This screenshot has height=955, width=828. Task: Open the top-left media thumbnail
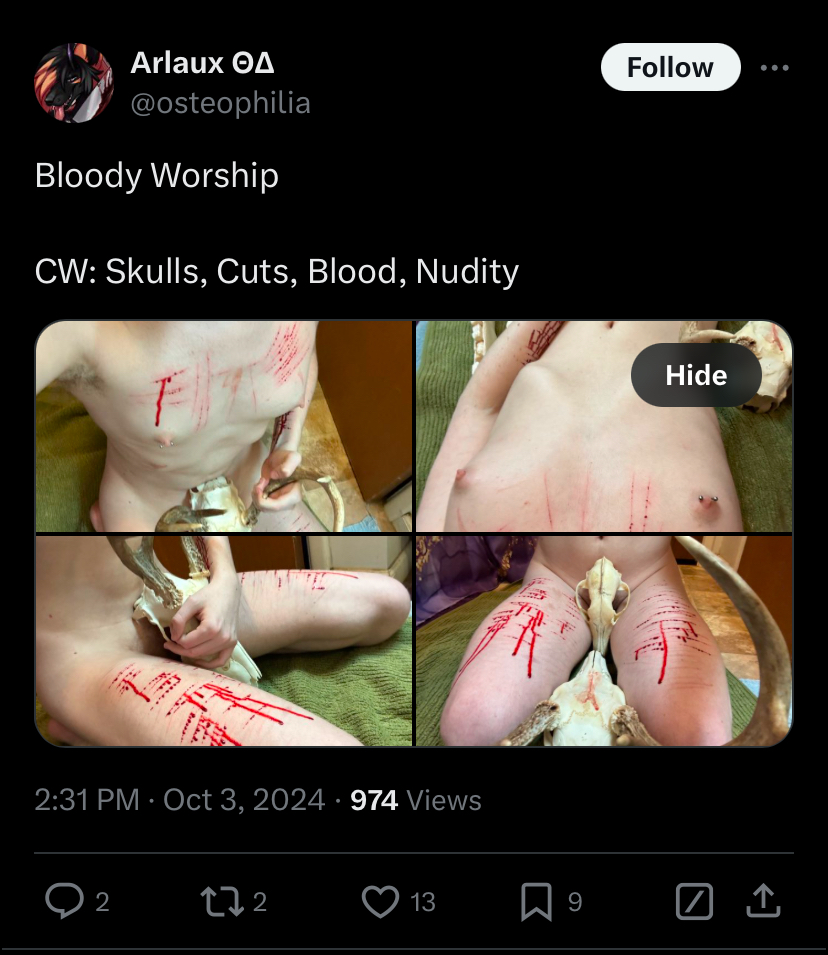[224, 426]
